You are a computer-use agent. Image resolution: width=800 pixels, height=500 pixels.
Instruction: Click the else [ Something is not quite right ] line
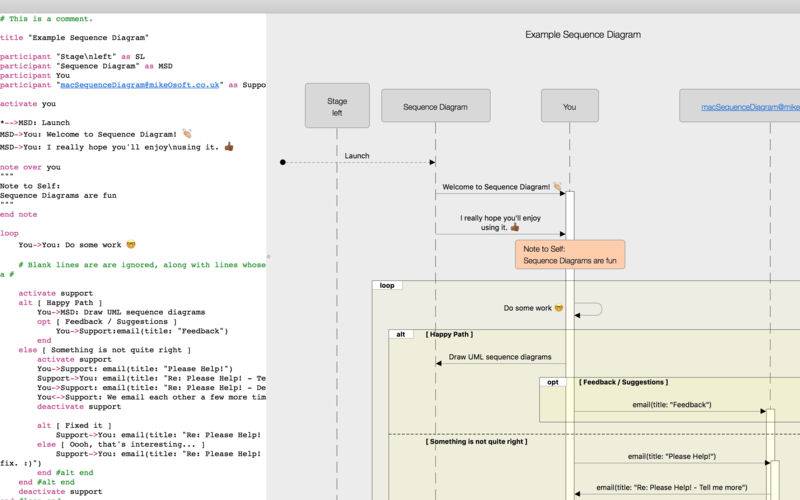pyautogui.click(x=105, y=350)
